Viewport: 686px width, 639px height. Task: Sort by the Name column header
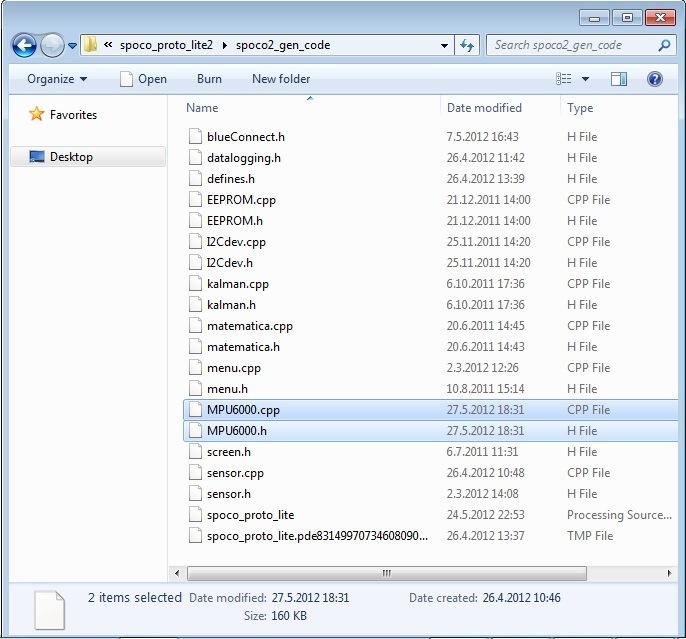202,108
